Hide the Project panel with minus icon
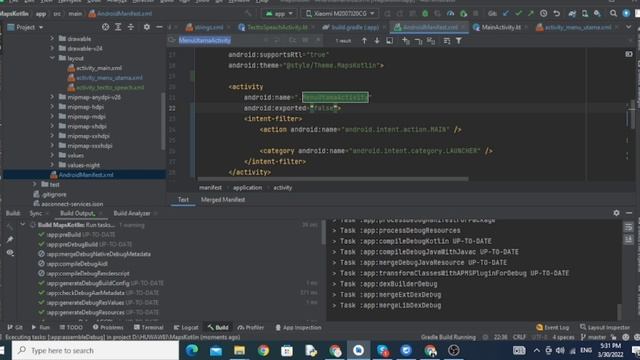This screenshot has width=640, height=360. pyautogui.click(x=159, y=27)
